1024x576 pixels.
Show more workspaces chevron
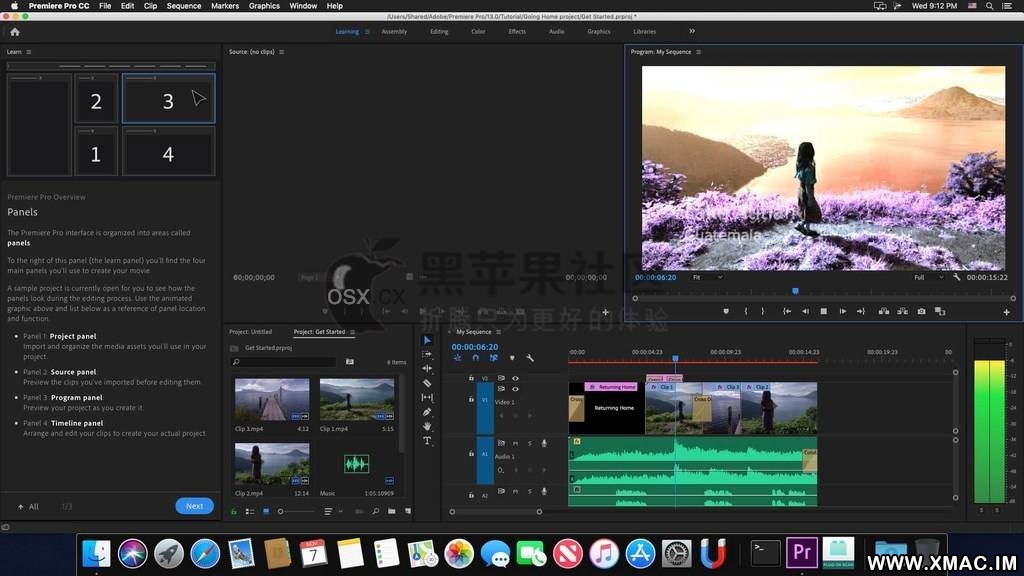click(692, 31)
